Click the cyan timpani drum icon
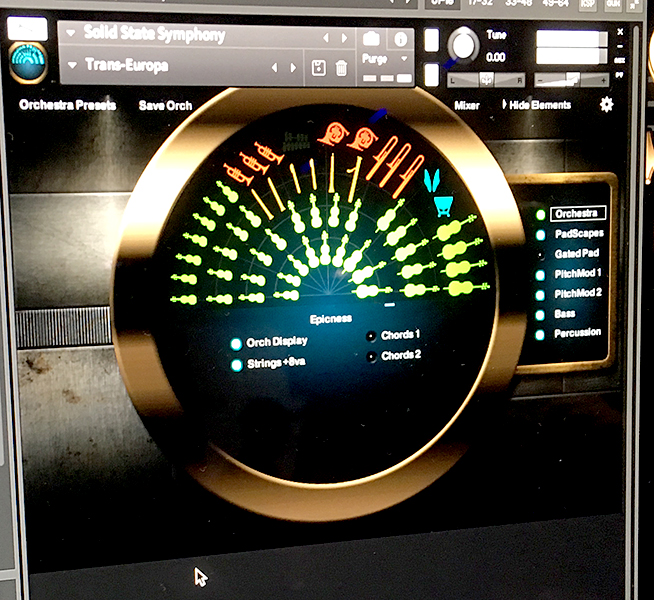Image resolution: width=654 pixels, height=600 pixels. tap(443, 206)
